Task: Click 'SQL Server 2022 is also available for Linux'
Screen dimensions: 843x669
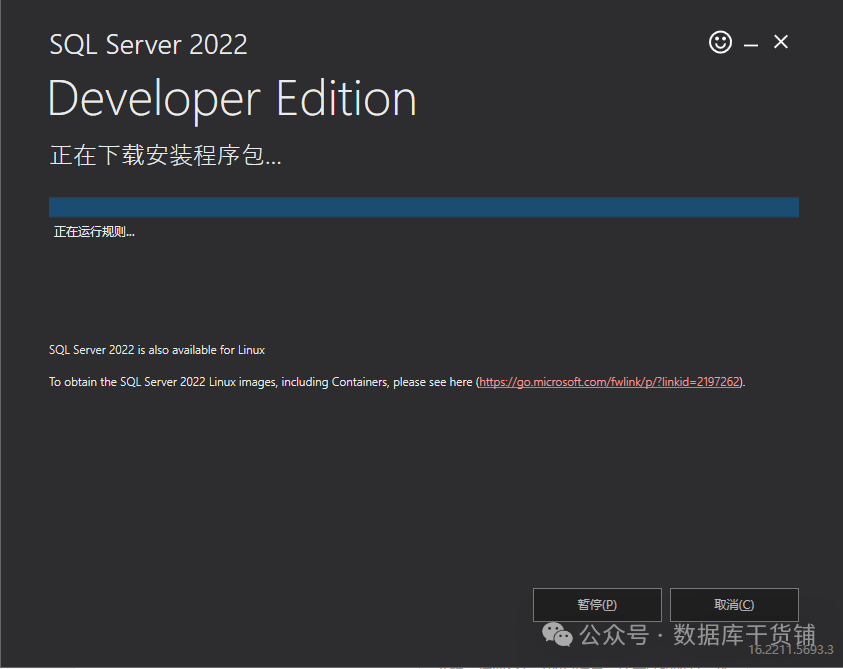Action: [x=157, y=350]
